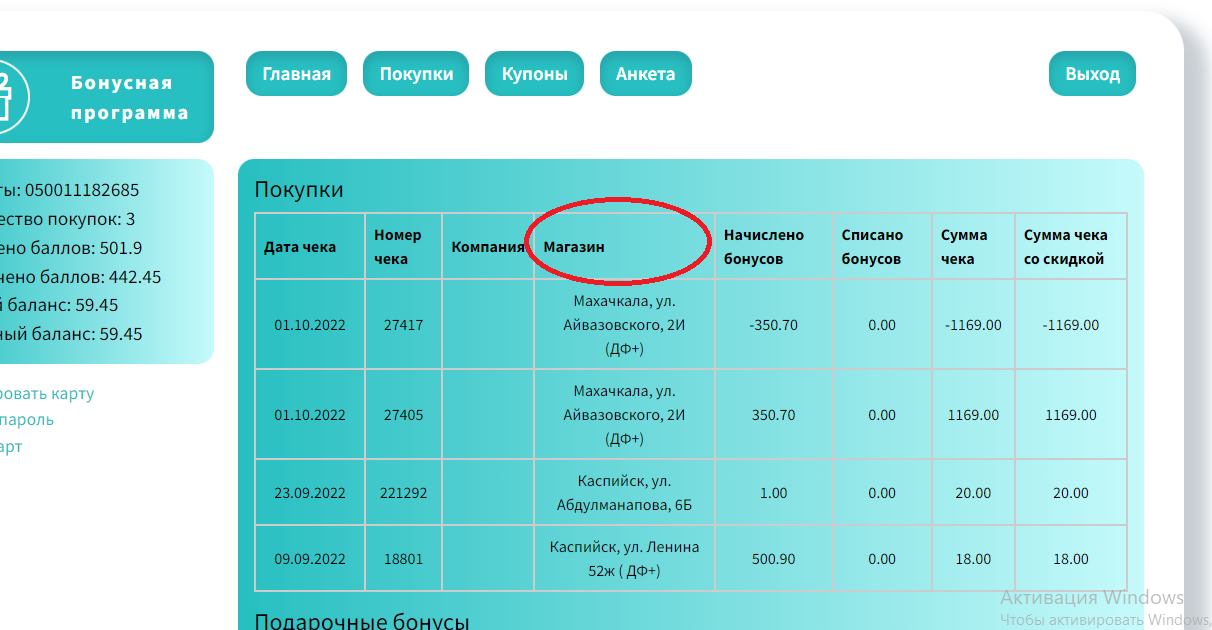Open the Анкета form page
This screenshot has width=1212, height=630.
click(645, 74)
